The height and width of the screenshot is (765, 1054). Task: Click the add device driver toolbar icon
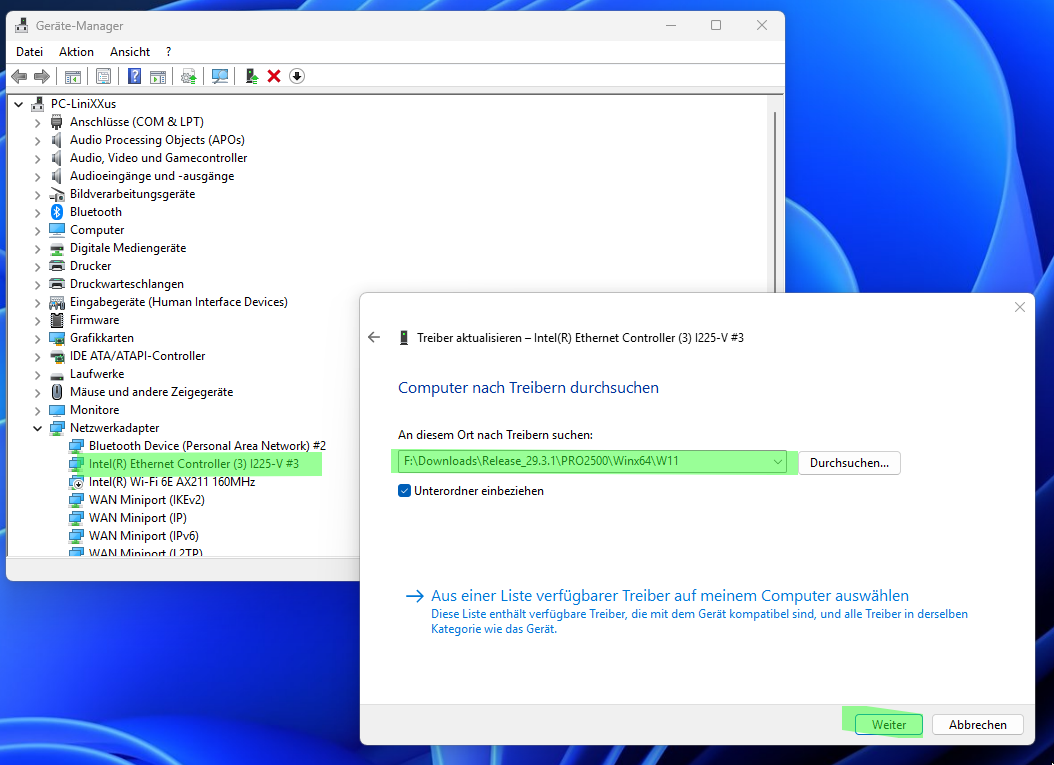pyautogui.click(x=252, y=76)
